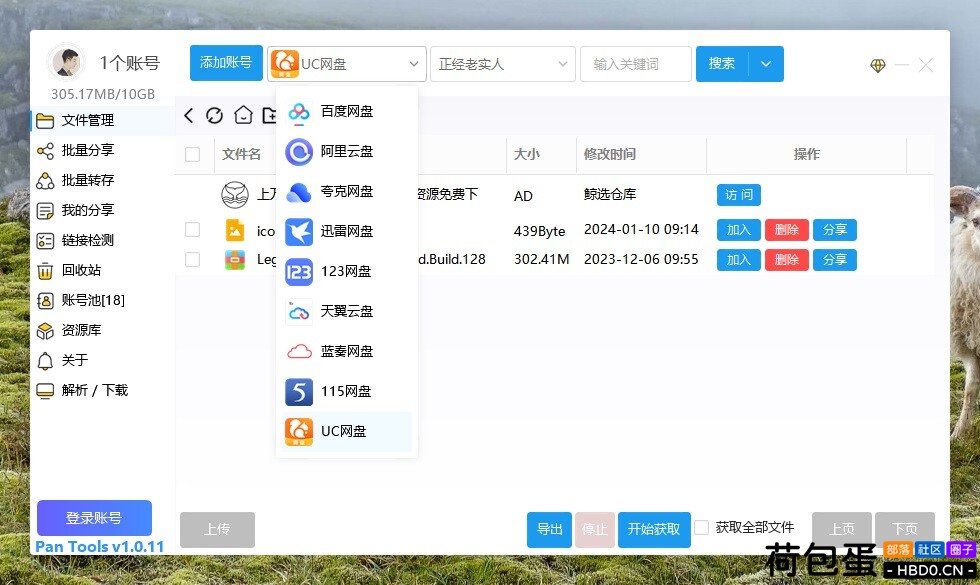Click the ico file image icon

click(x=235, y=230)
